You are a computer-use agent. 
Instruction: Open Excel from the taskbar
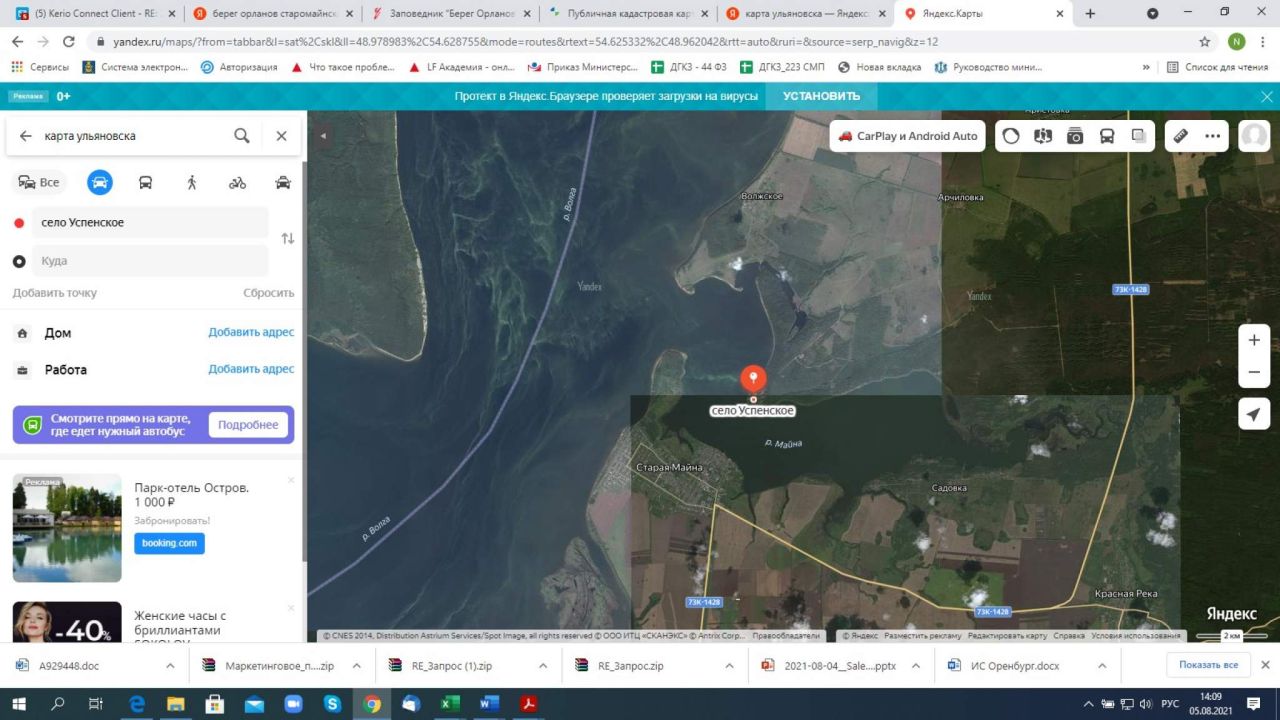(x=450, y=704)
